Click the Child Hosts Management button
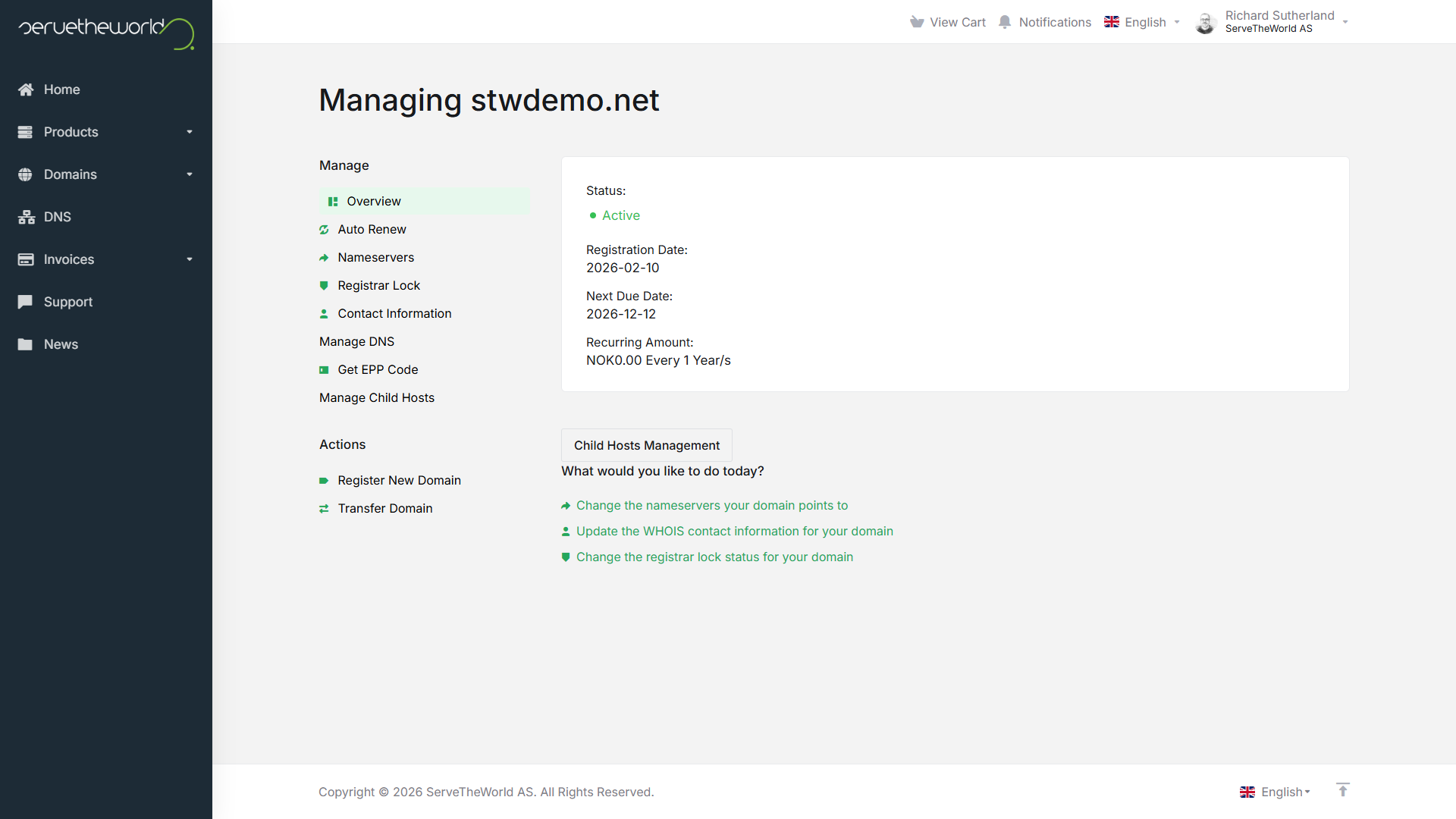The width and height of the screenshot is (1456, 819). click(647, 445)
